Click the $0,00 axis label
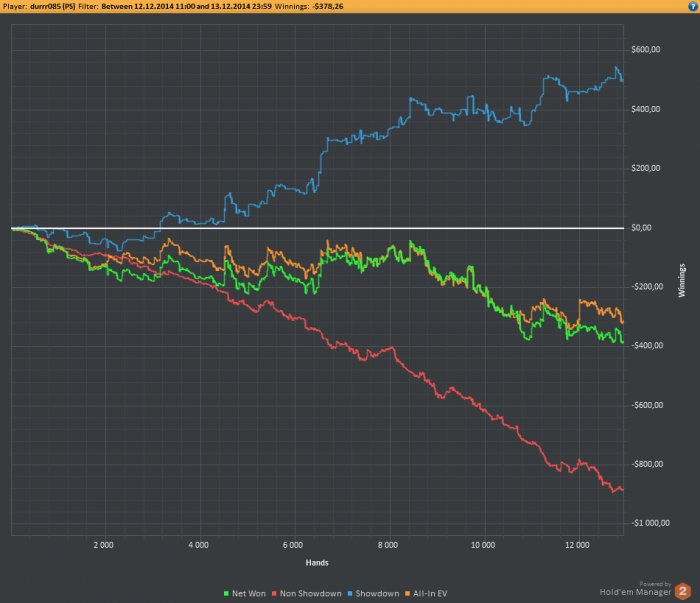This screenshot has width=700, height=603. click(641, 228)
